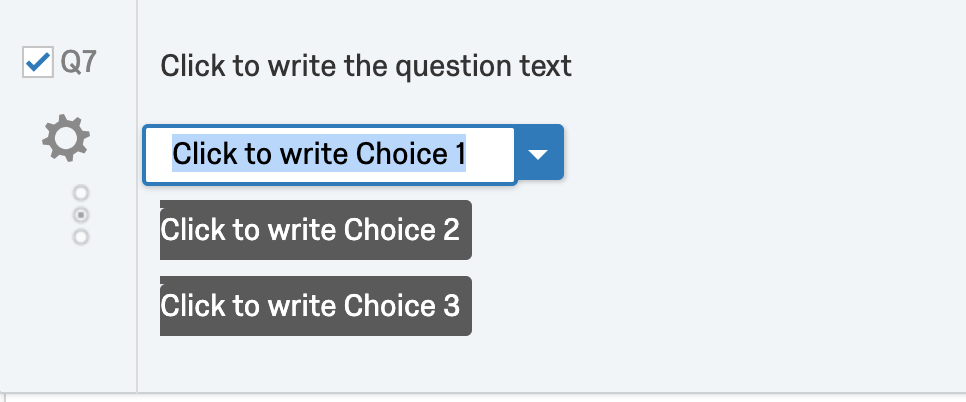Screen dimensions: 966x402
Task: Open the Choice 1 options dropdown arrow
Action: pos(539,154)
